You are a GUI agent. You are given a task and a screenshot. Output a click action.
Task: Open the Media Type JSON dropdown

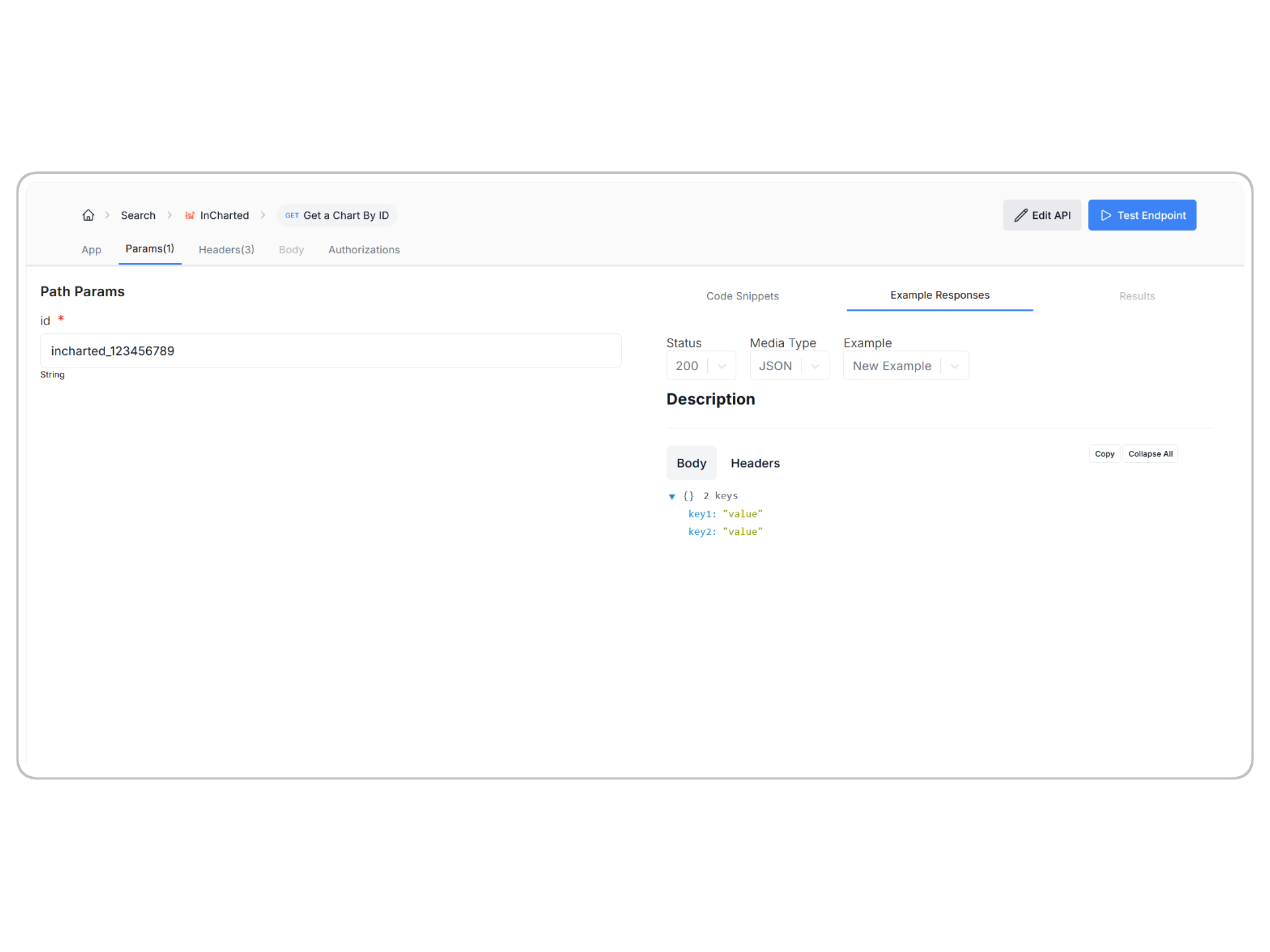(788, 366)
